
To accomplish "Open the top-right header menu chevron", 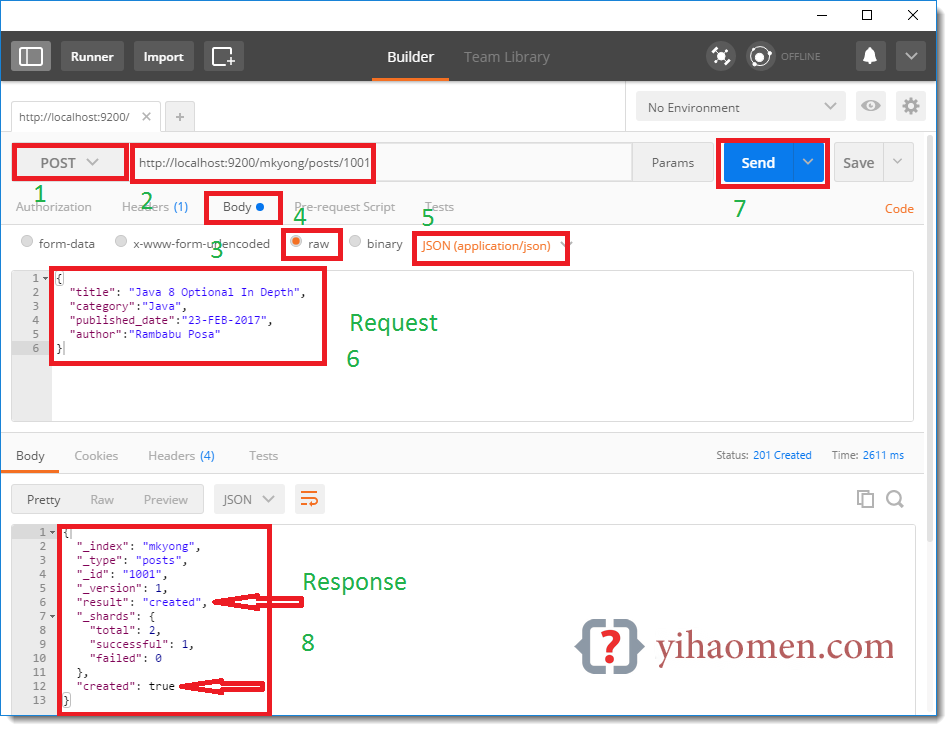I will 911,56.
